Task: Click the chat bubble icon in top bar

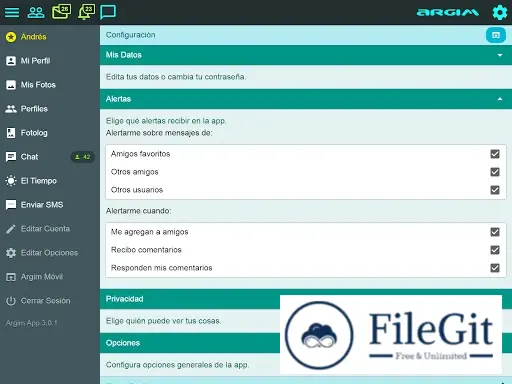Action: [108, 12]
